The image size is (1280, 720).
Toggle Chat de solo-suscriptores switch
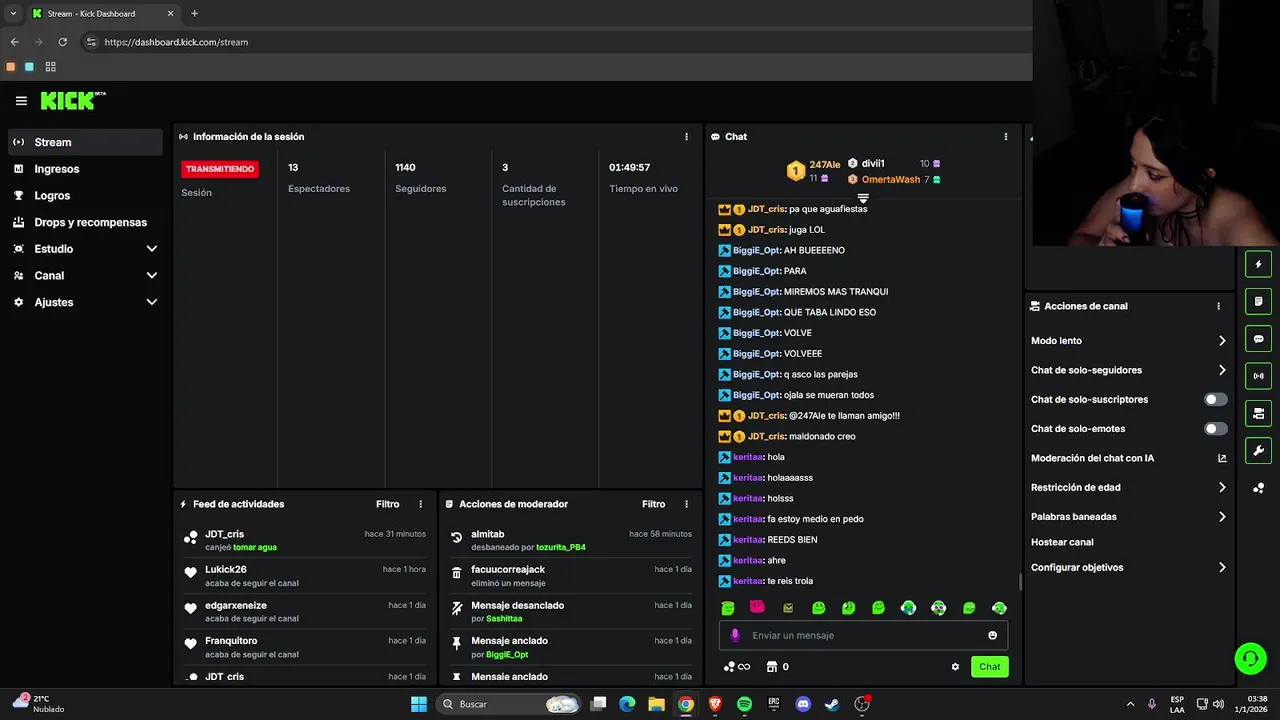point(1215,399)
